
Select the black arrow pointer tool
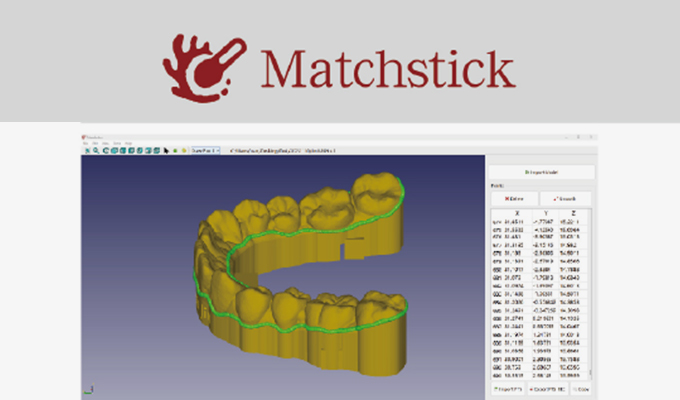point(166,151)
